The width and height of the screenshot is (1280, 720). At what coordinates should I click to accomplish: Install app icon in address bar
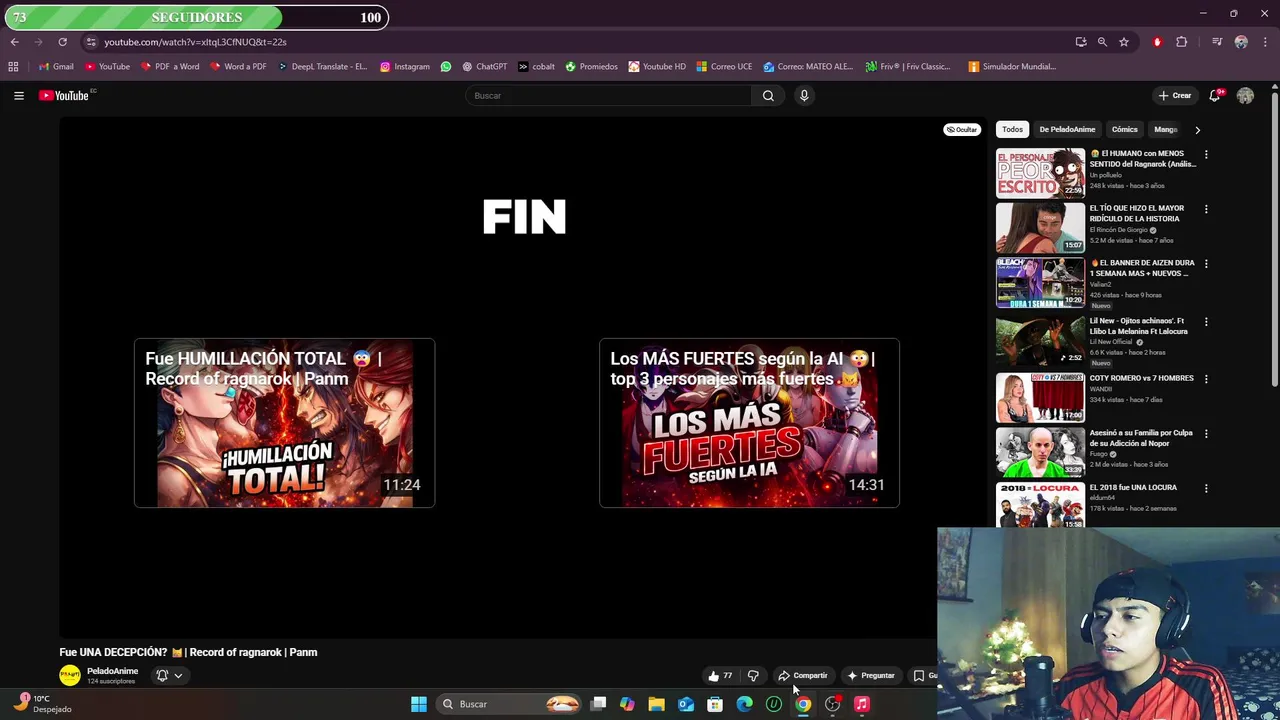coord(1081,42)
